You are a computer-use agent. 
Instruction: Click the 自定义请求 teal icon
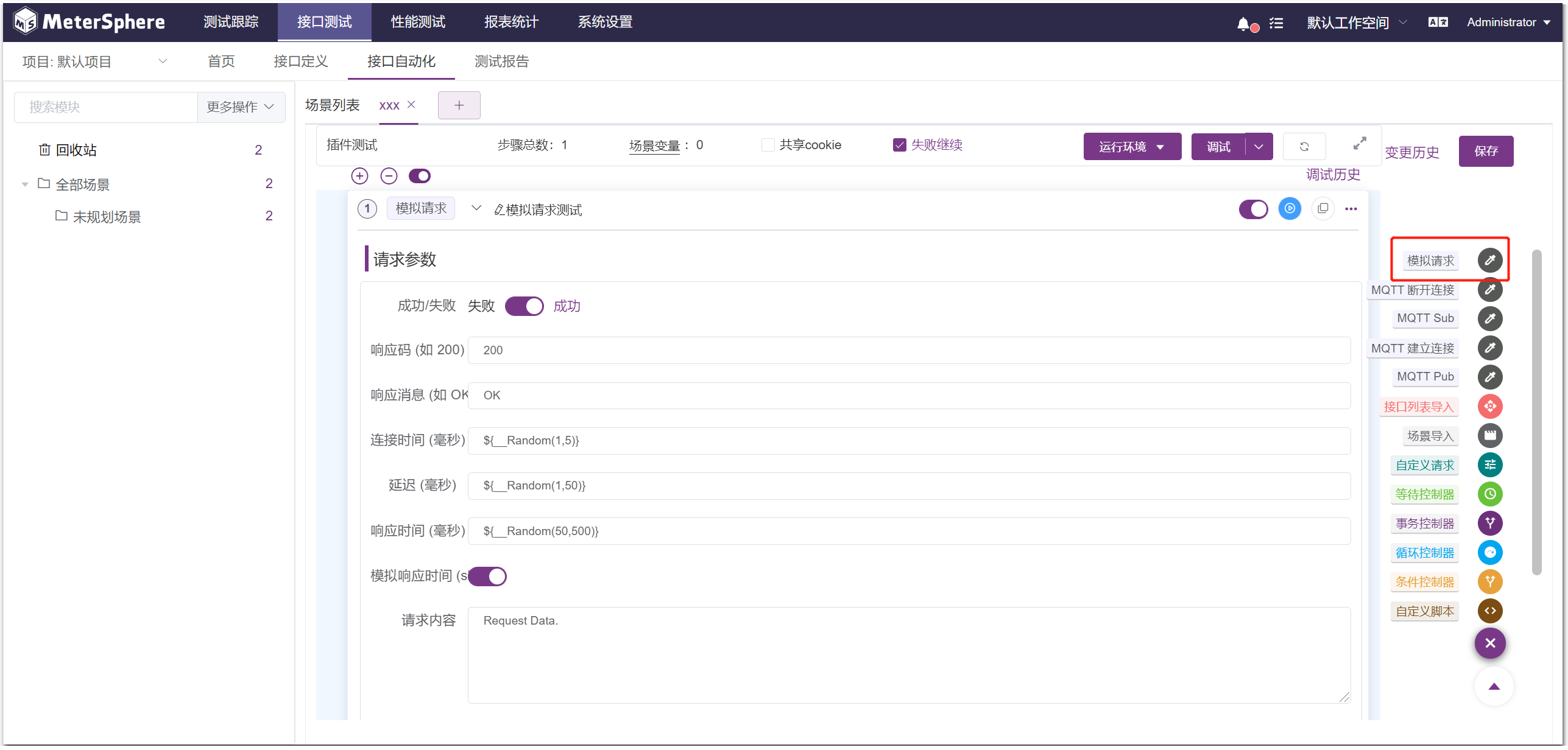[1490, 465]
